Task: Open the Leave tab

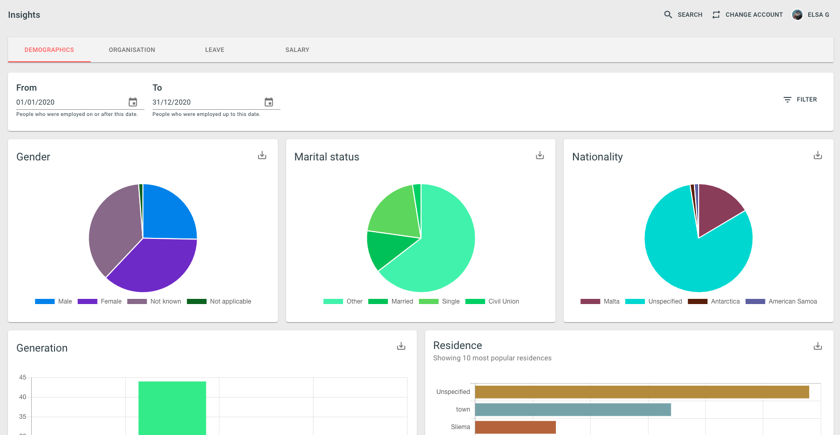Action: (214, 50)
